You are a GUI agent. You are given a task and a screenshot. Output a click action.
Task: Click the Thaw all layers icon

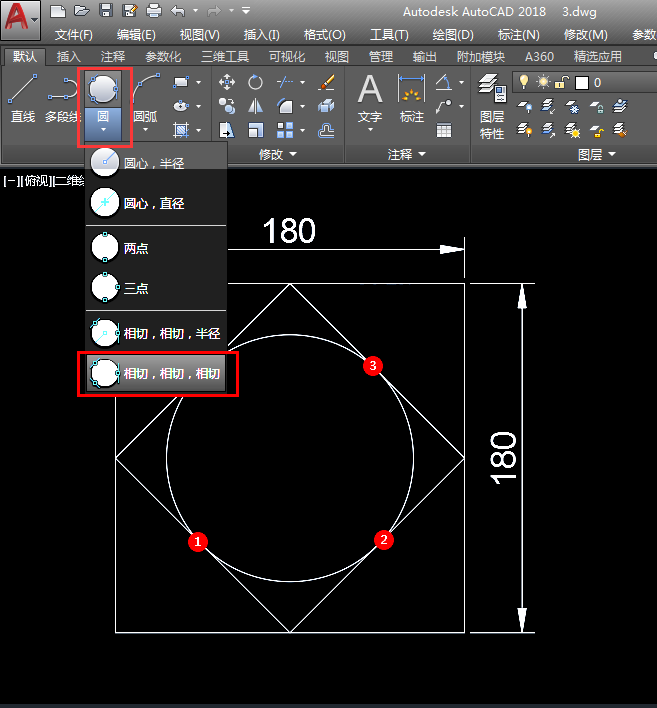[573, 131]
